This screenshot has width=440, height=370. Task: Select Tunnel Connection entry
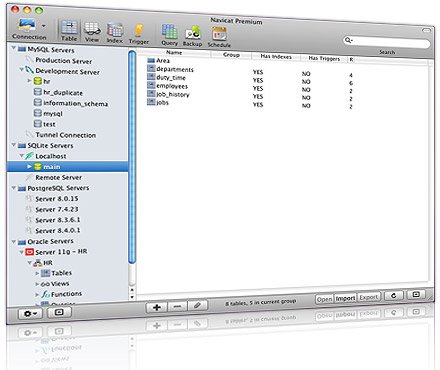coord(65,135)
